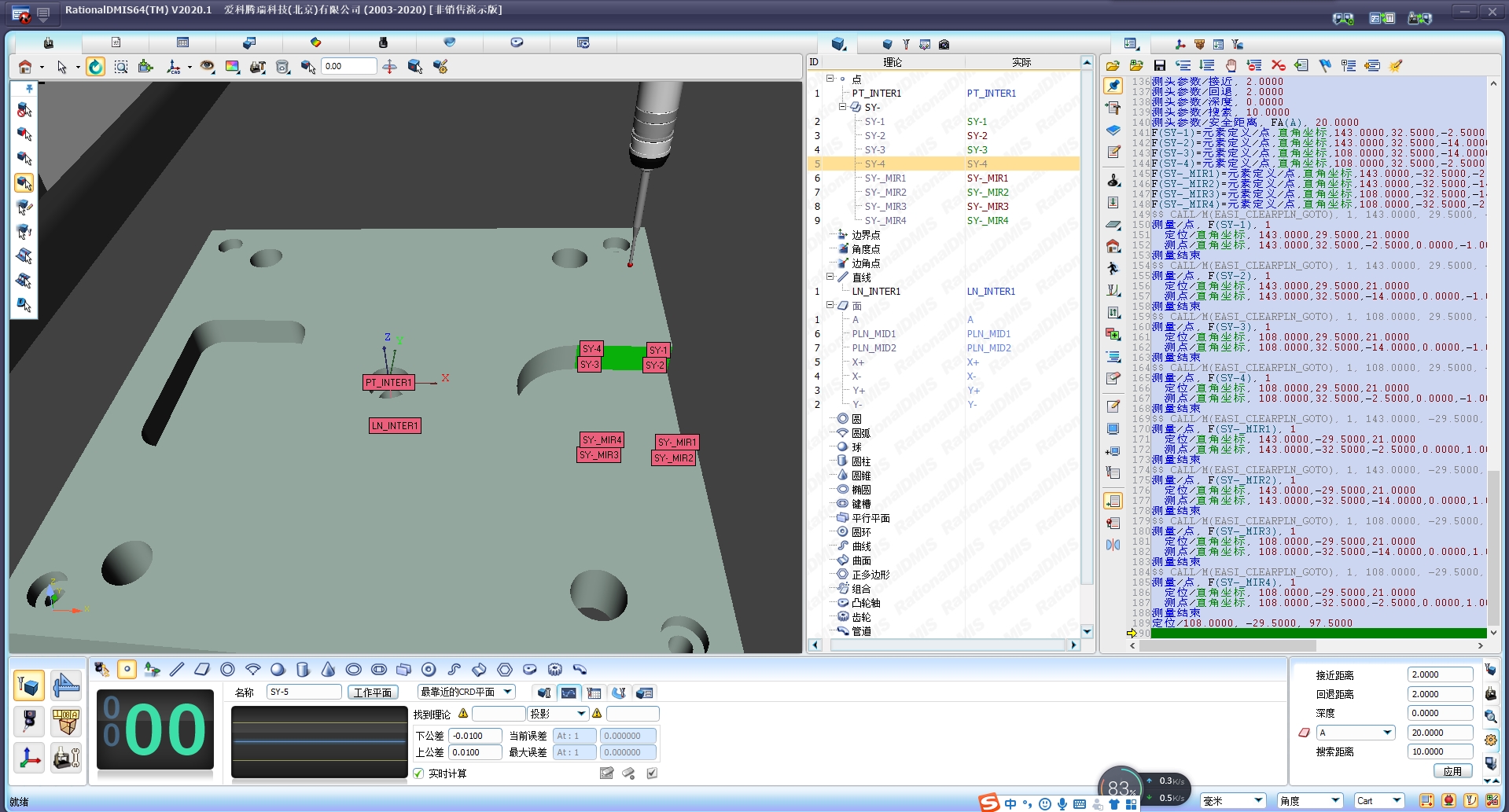Select the 键槽 feature category
The image size is (1509, 812).
point(861,504)
